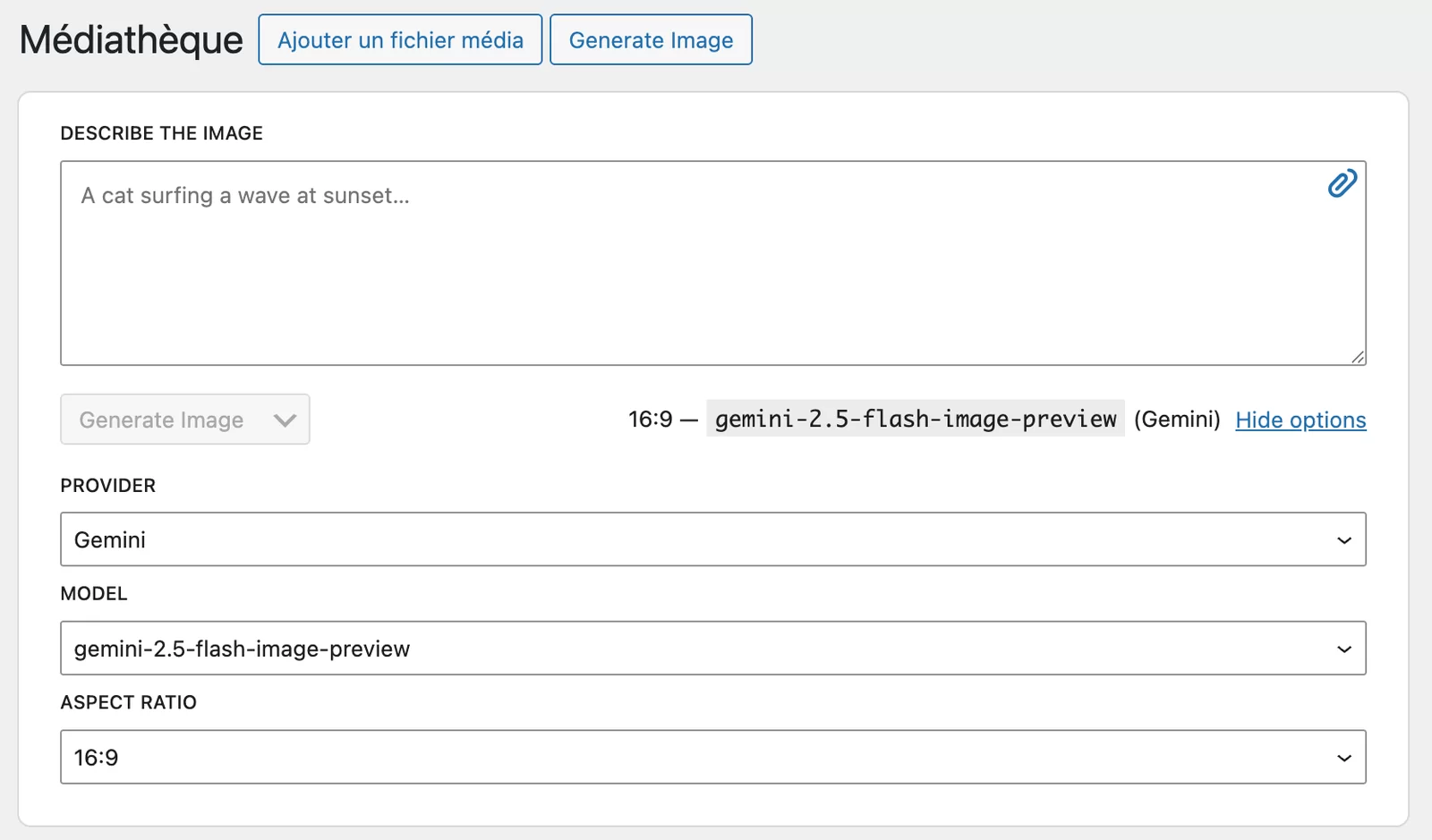Click the paperclip attachment icon in the prompt box
1432x840 pixels.
(x=1341, y=182)
